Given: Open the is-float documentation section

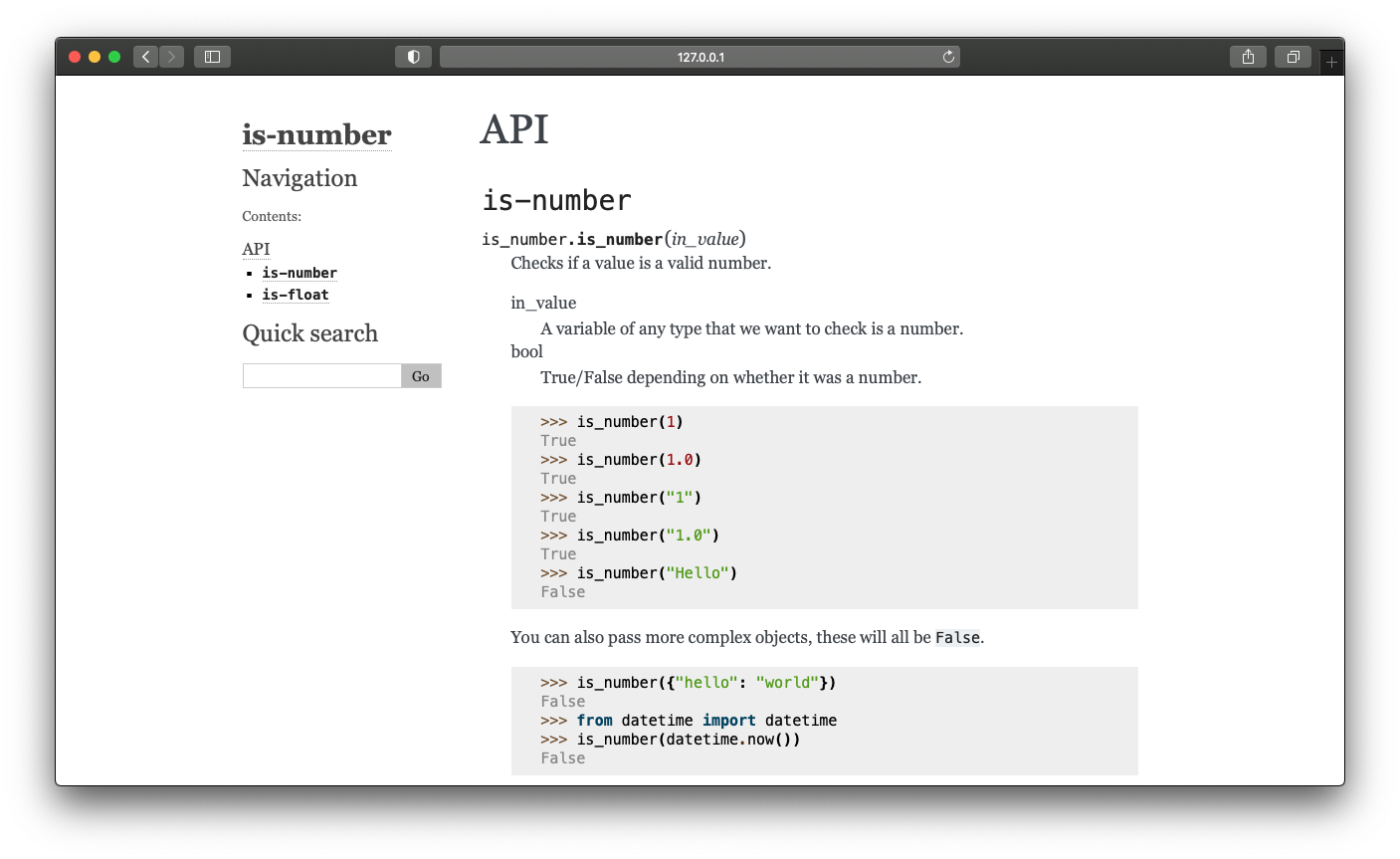Looking at the screenshot, I should click(x=296, y=295).
